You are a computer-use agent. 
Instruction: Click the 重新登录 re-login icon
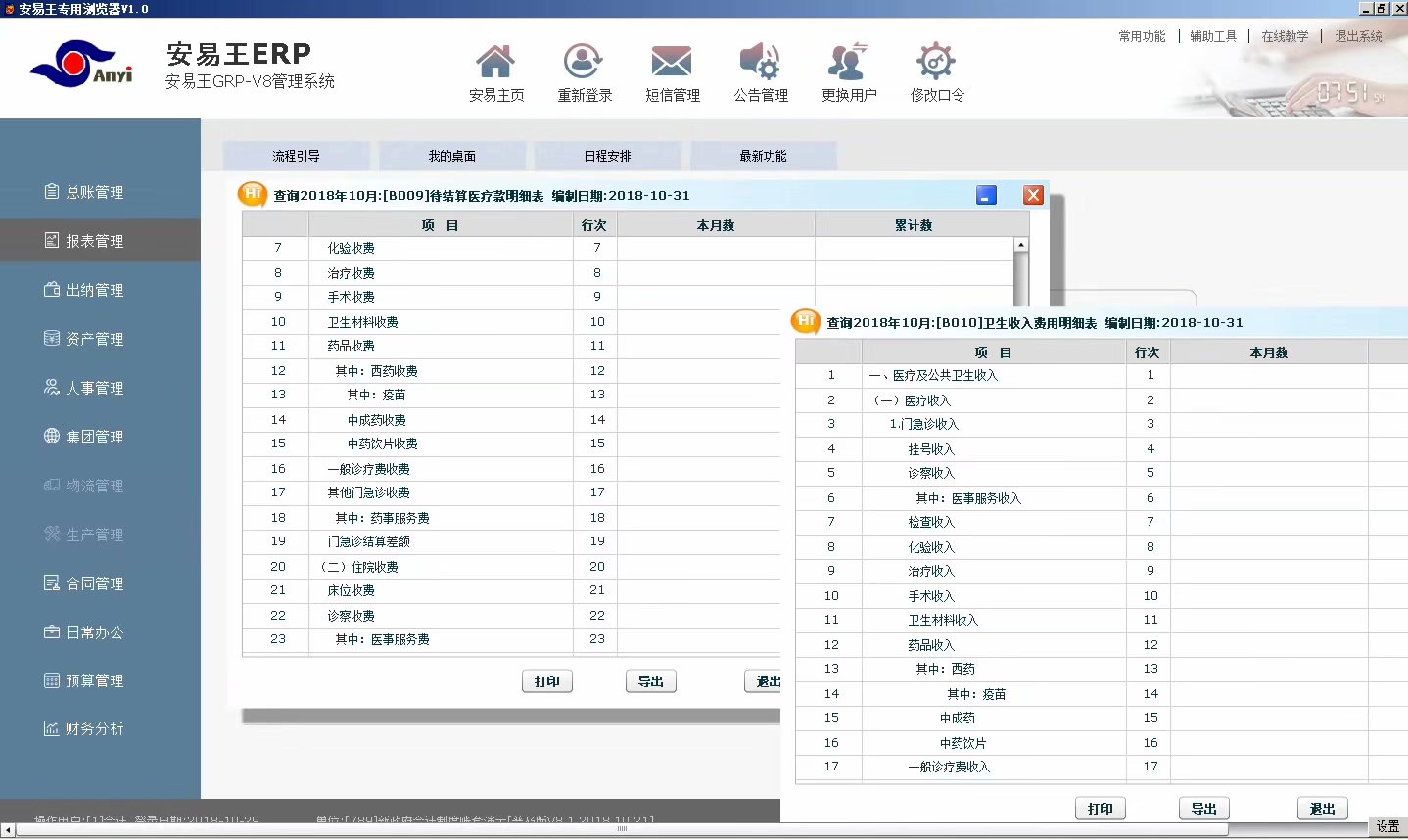click(585, 73)
